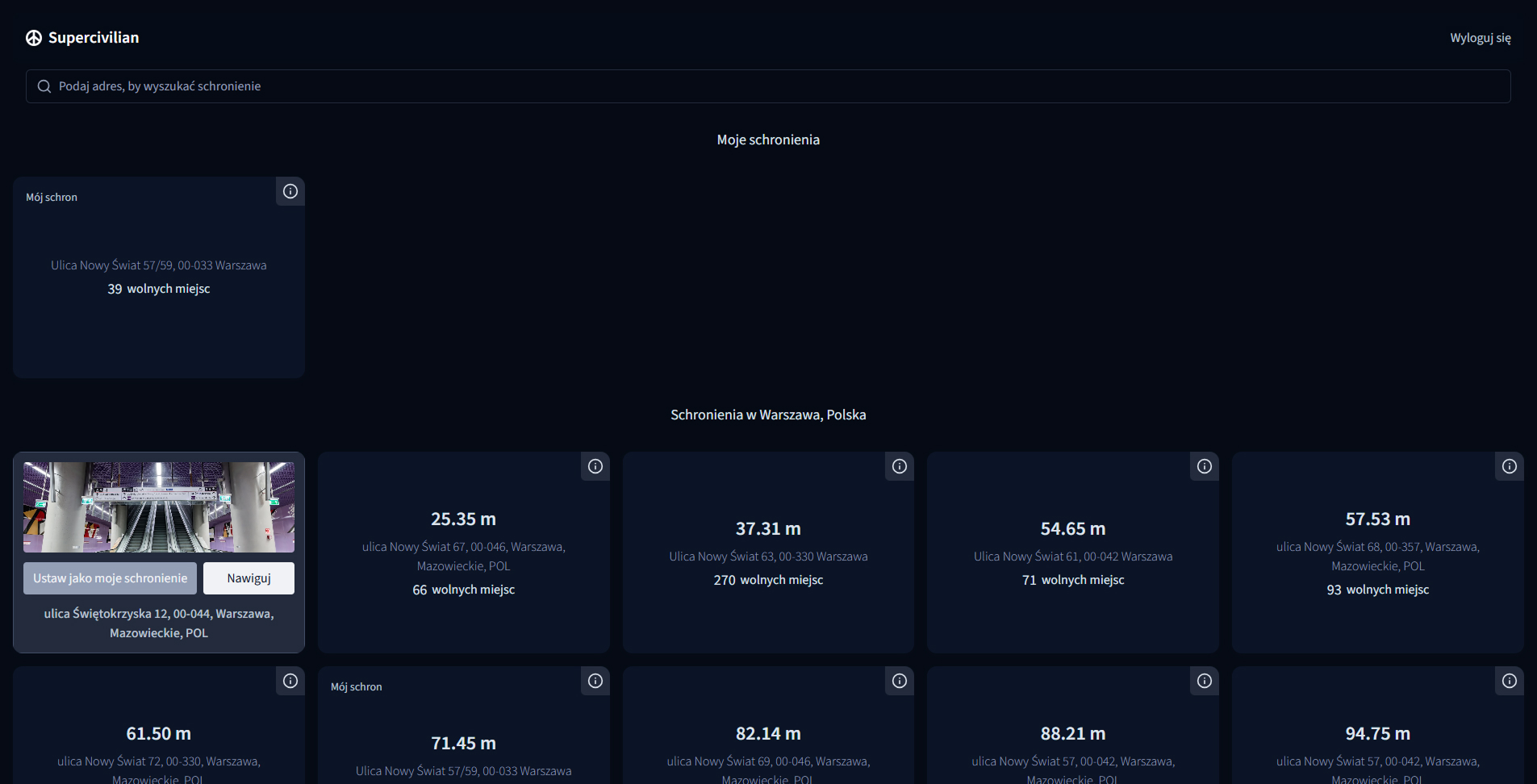
Task: Click Ustaw jako moje schronienie button
Action: pos(110,578)
